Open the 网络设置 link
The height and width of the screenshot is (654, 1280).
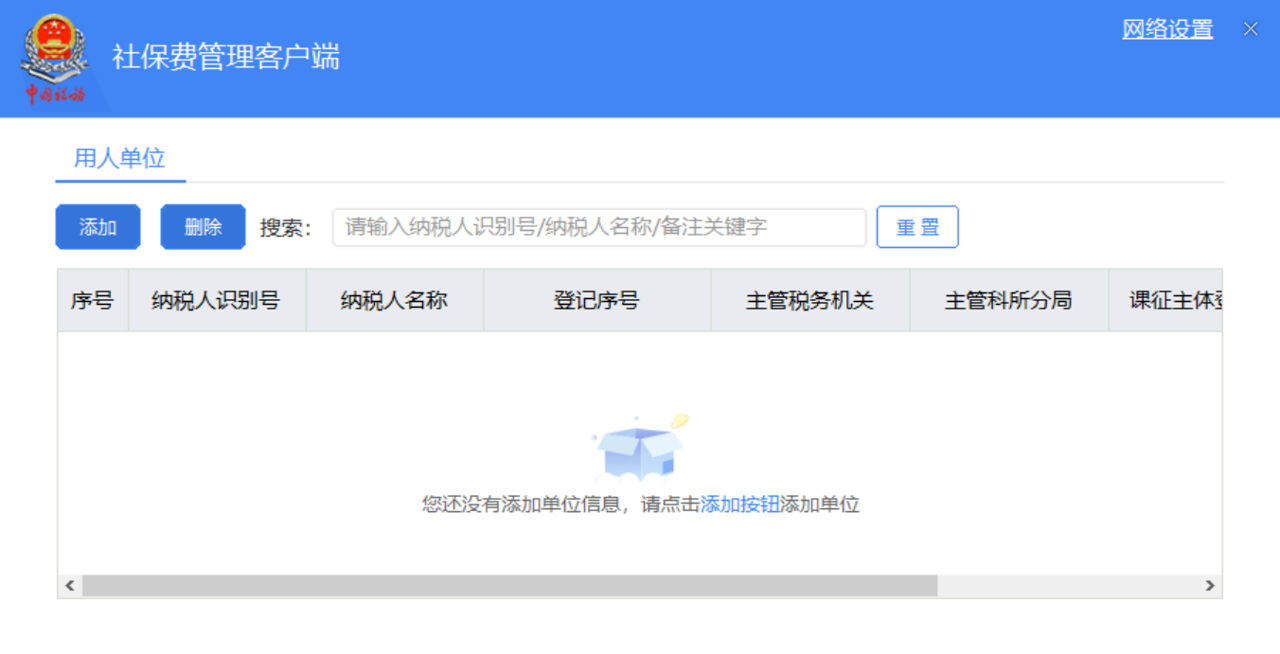coord(1167,29)
